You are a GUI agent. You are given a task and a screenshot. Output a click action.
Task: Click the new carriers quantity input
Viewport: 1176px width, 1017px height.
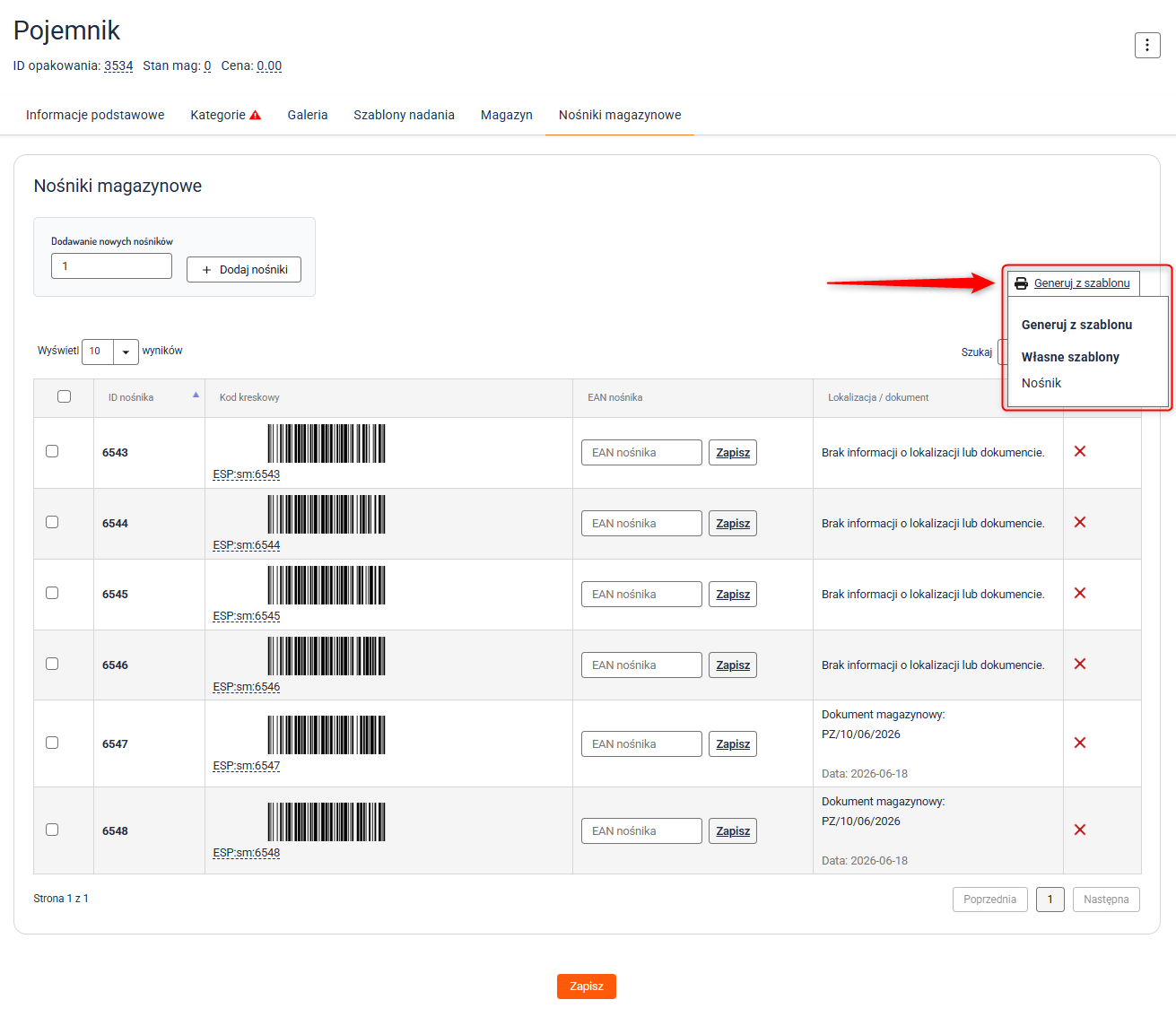click(111, 266)
